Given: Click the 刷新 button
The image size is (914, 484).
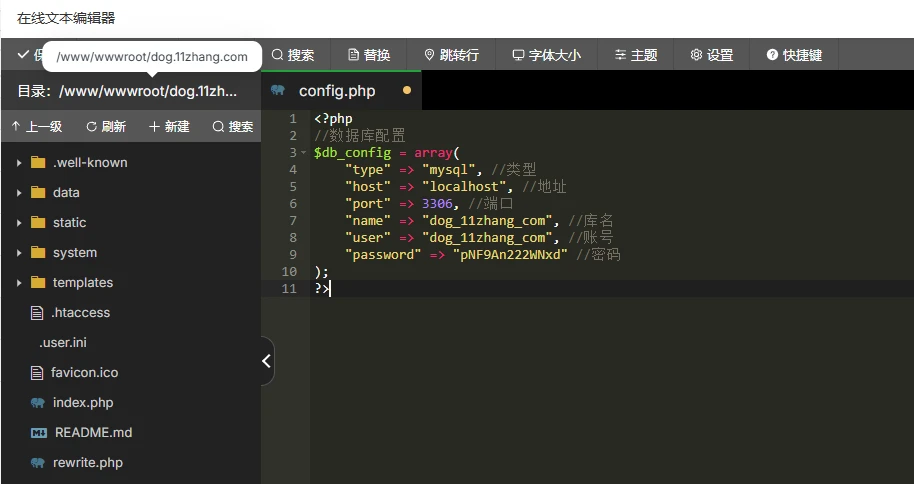Looking at the screenshot, I should 106,126.
